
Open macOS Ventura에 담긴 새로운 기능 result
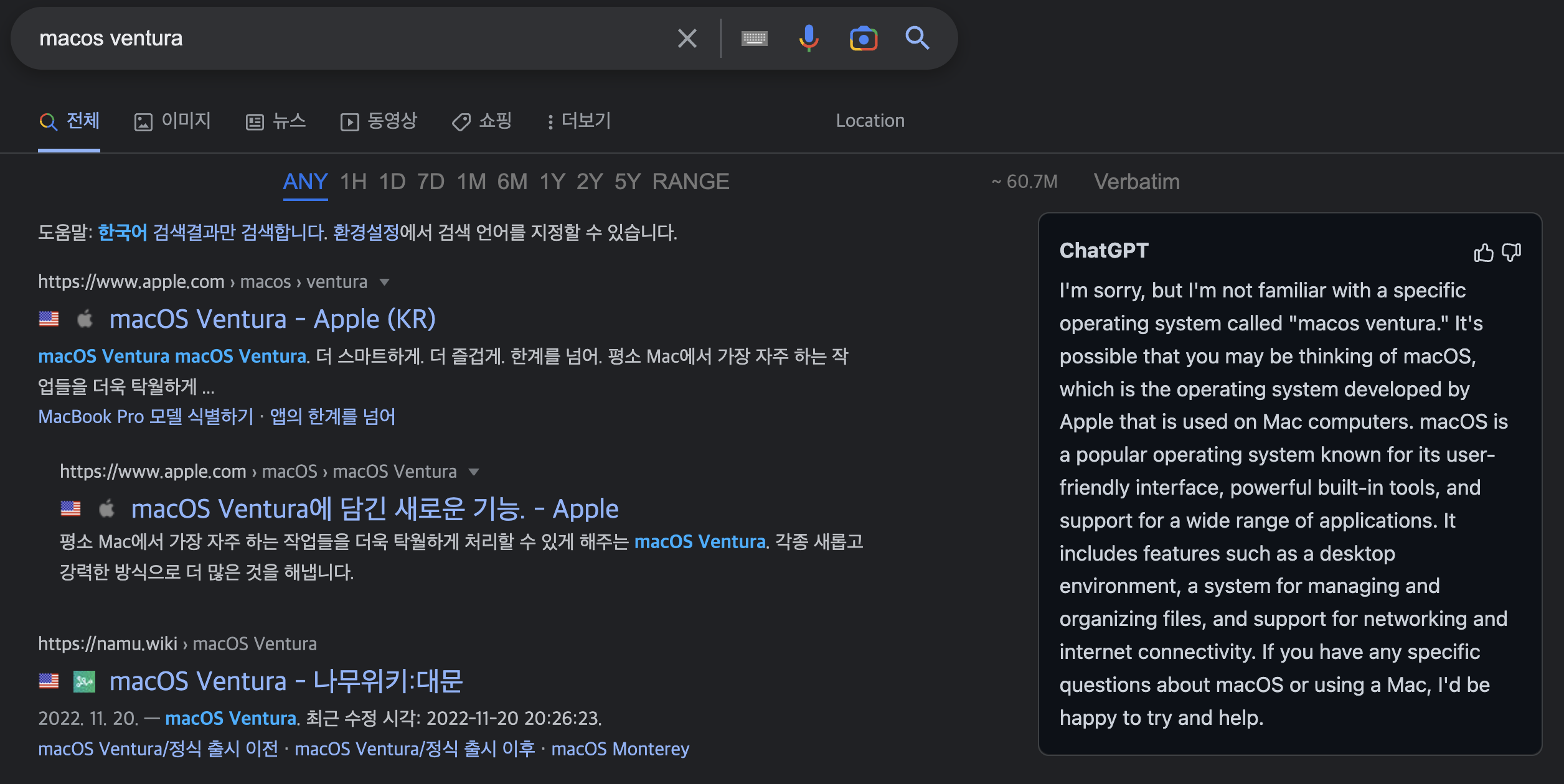375,509
